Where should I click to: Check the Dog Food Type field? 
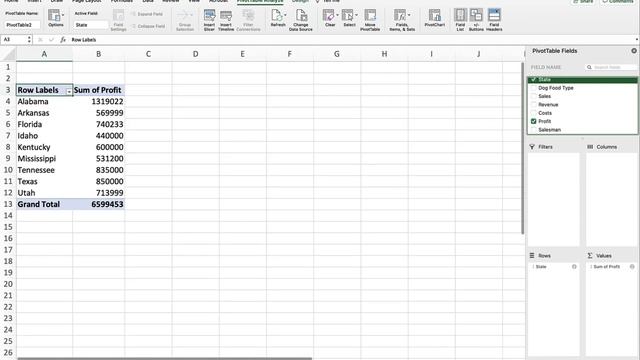pos(533,88)
